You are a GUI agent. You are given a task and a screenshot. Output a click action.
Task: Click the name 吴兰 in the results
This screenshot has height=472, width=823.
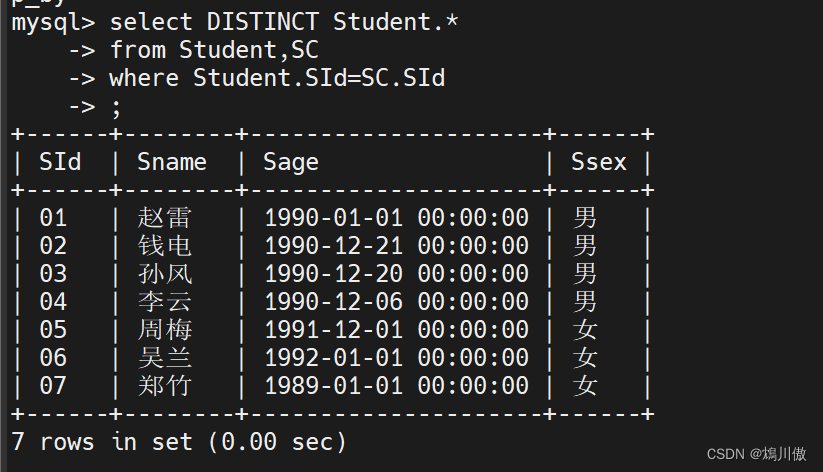(165, 357)
